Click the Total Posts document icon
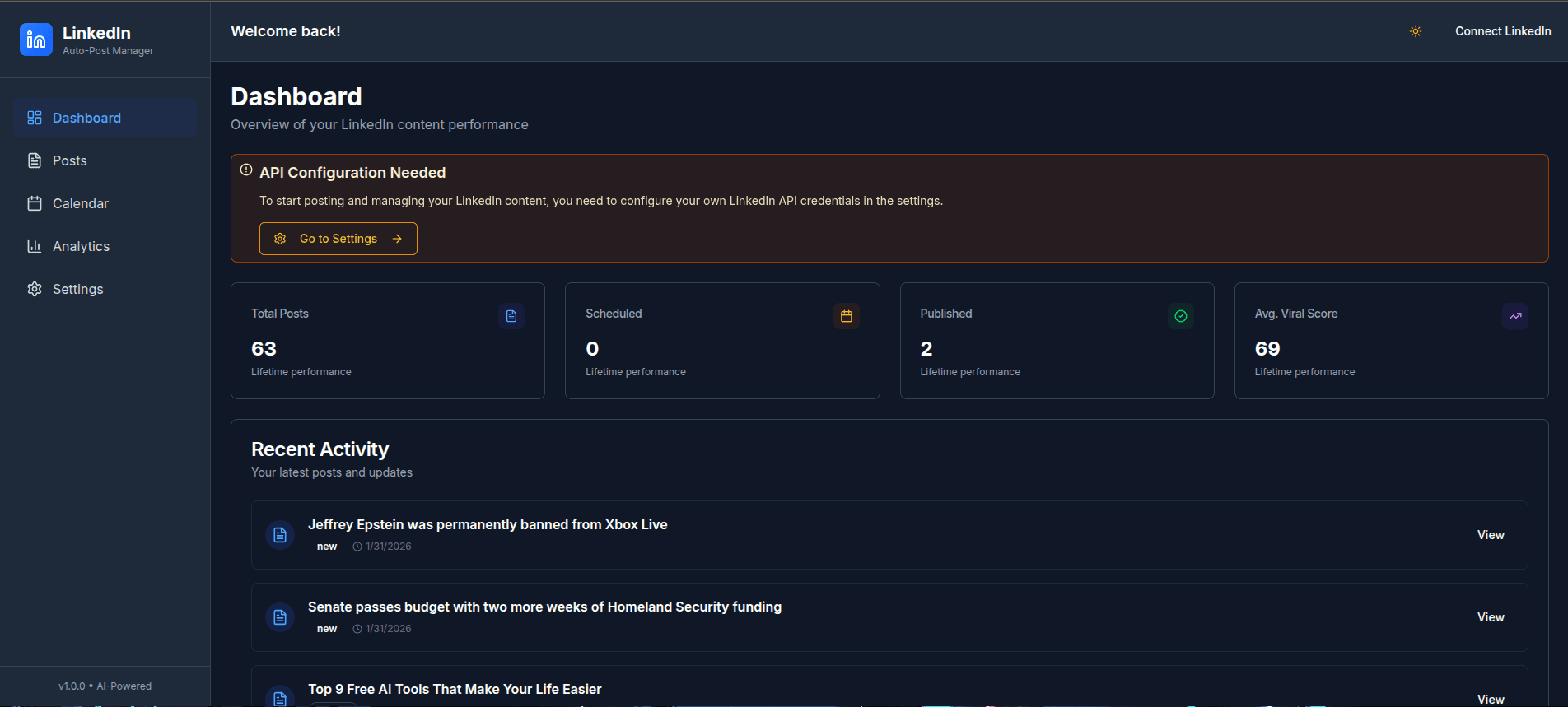 pyautogui.click(x=511, y=316)
